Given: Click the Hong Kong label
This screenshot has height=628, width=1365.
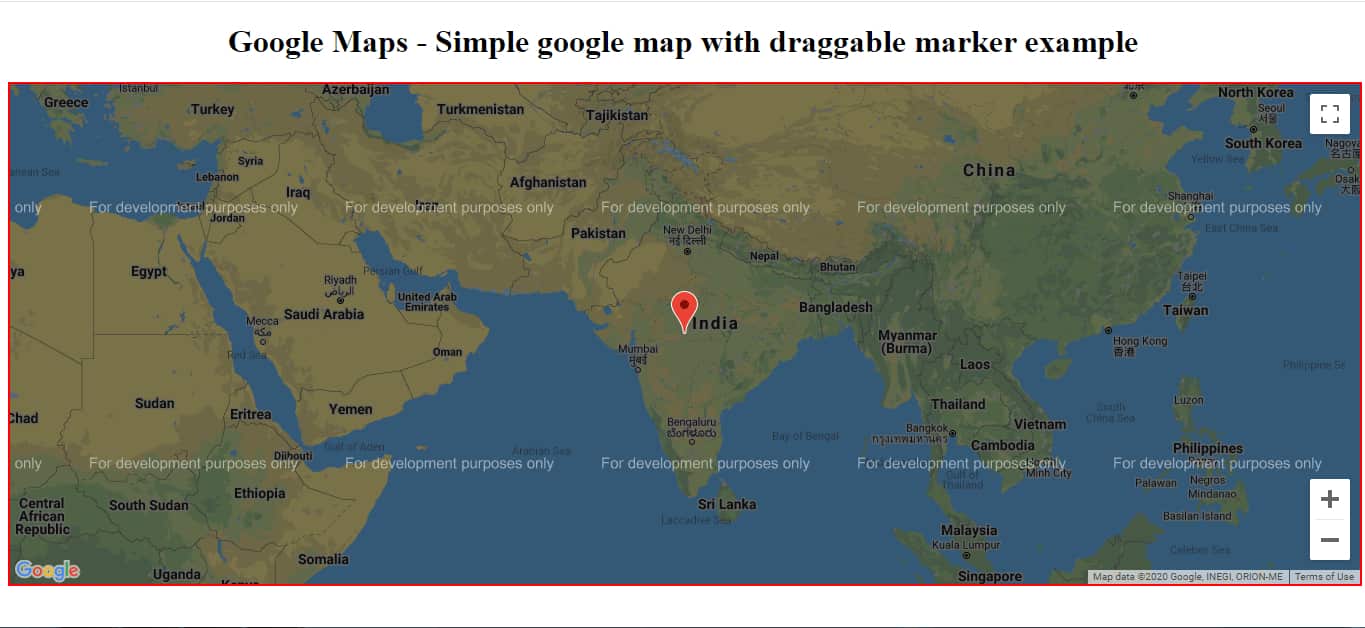Looking at the screenshot, I should point(1139,346).
